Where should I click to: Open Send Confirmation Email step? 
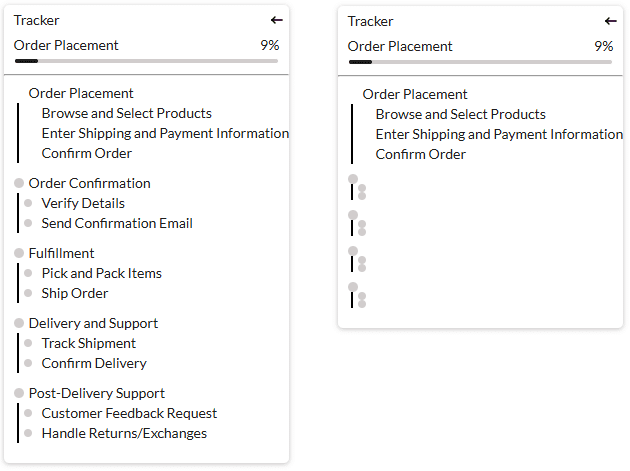click(117, 223)
